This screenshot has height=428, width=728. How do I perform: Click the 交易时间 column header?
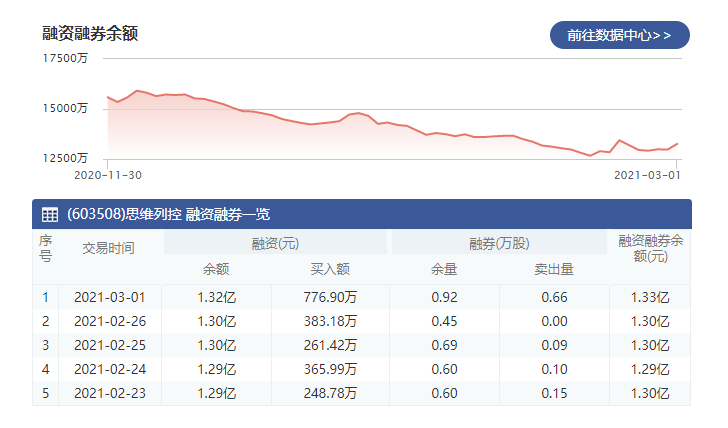point(109,248)
